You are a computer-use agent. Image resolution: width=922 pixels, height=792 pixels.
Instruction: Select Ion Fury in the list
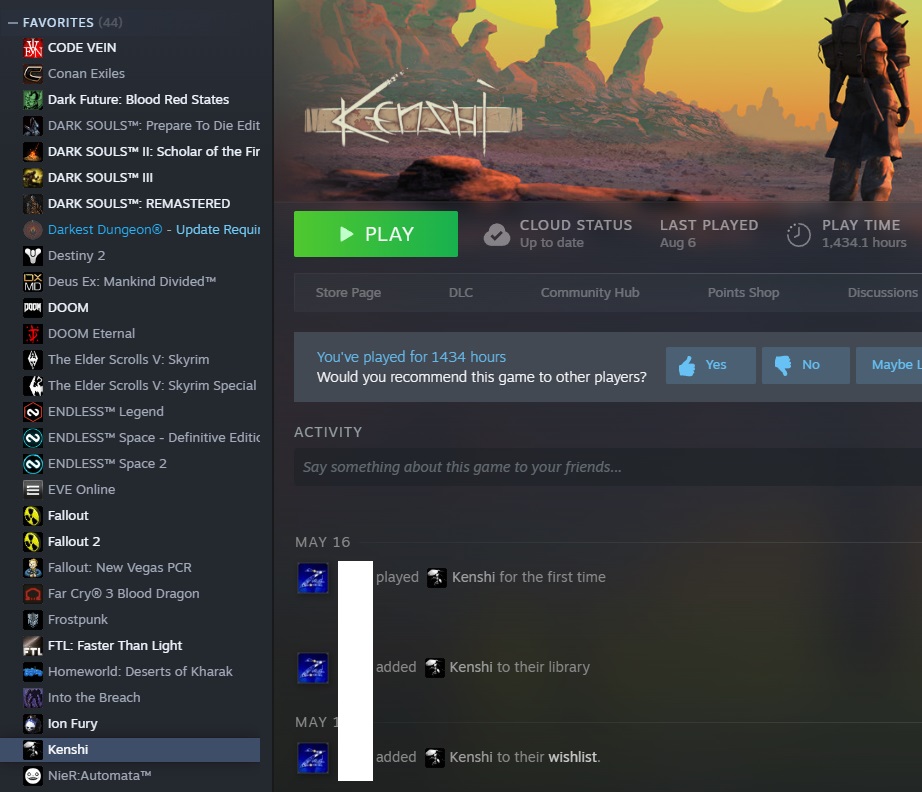130,723
